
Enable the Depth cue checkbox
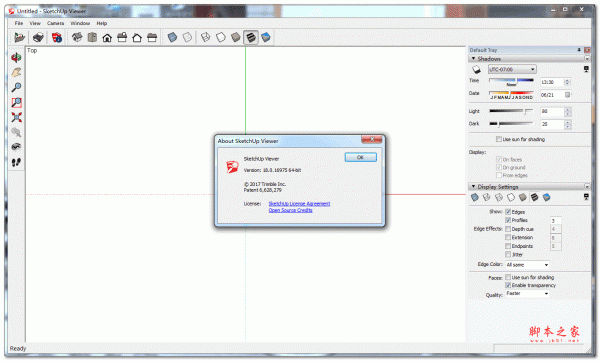pos(508,229)
